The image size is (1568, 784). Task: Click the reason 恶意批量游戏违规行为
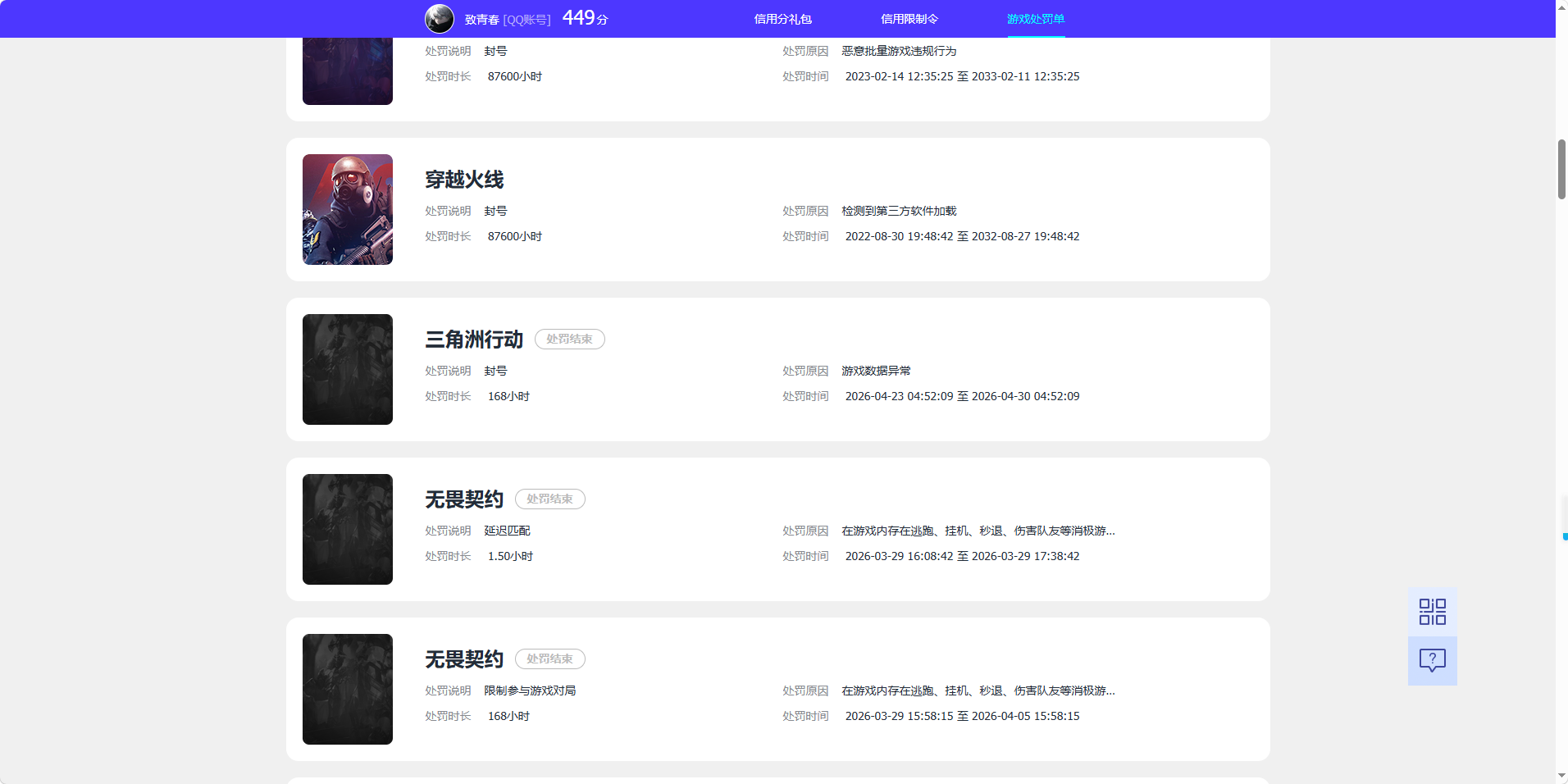point(899,51)
